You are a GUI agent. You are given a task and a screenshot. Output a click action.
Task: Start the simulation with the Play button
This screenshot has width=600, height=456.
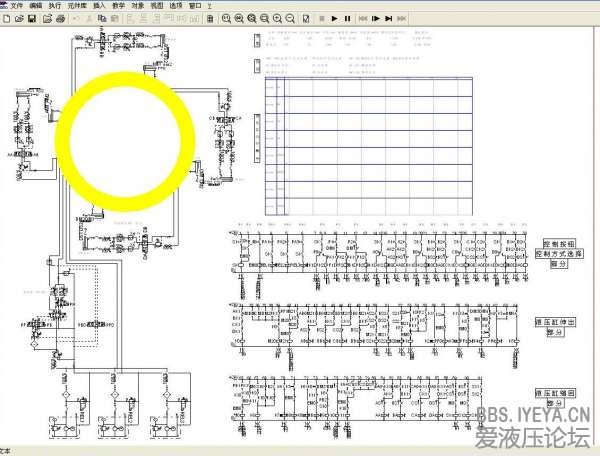pos(334,18)
